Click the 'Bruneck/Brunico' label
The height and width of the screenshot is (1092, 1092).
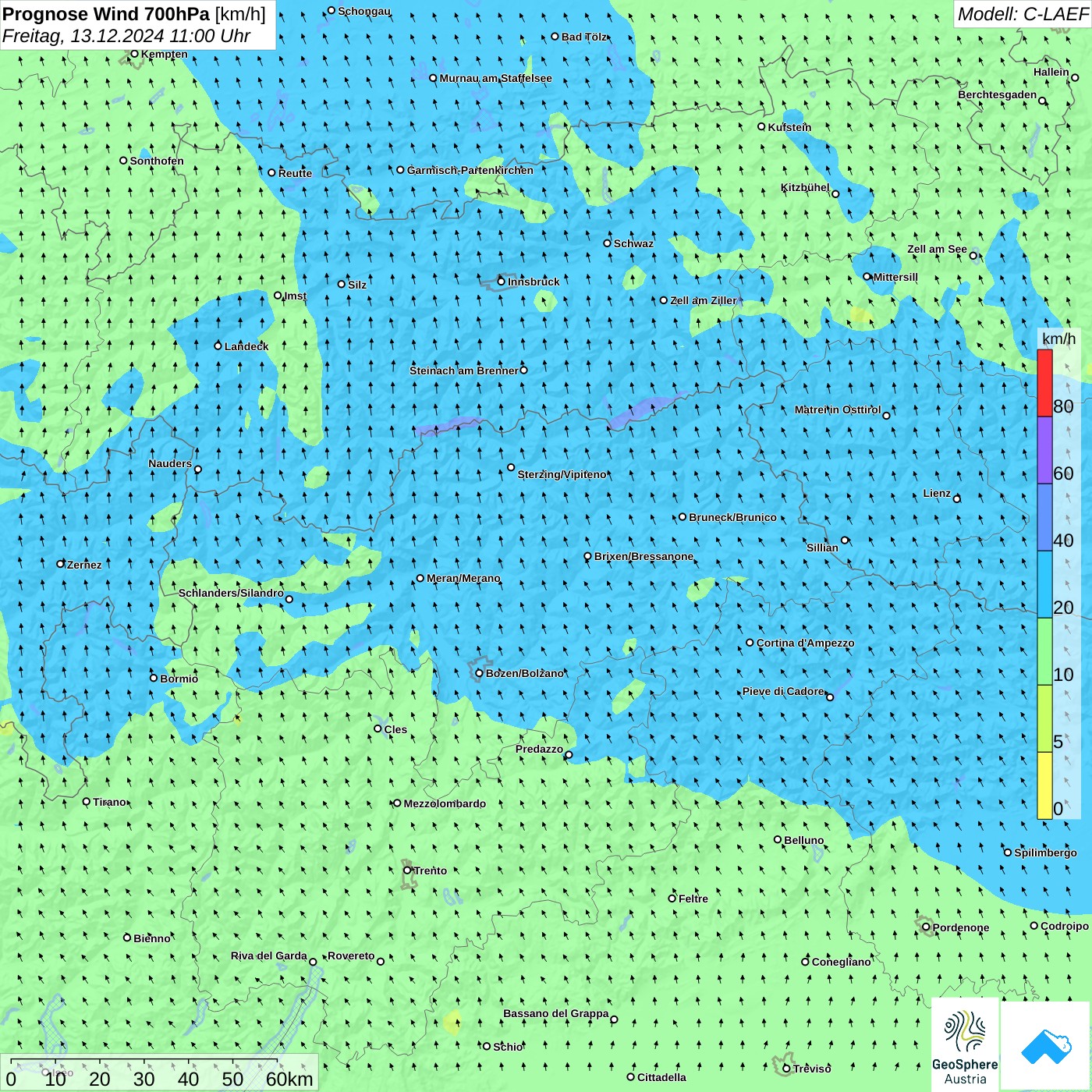[x=733, y=517]
